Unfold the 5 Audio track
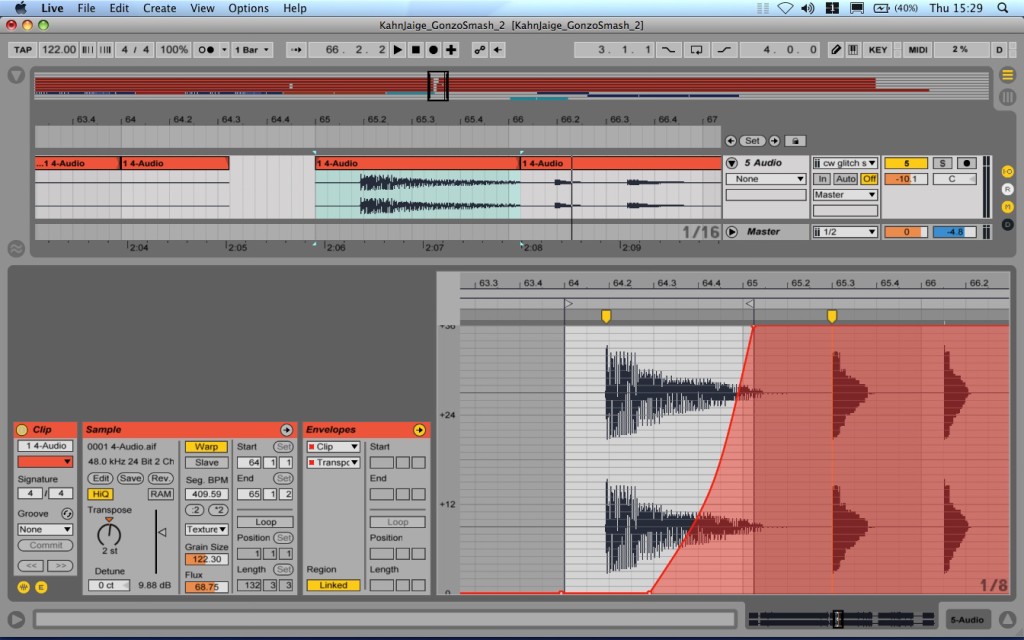Viewport: 1024px width, 640px height. [732, 163]
